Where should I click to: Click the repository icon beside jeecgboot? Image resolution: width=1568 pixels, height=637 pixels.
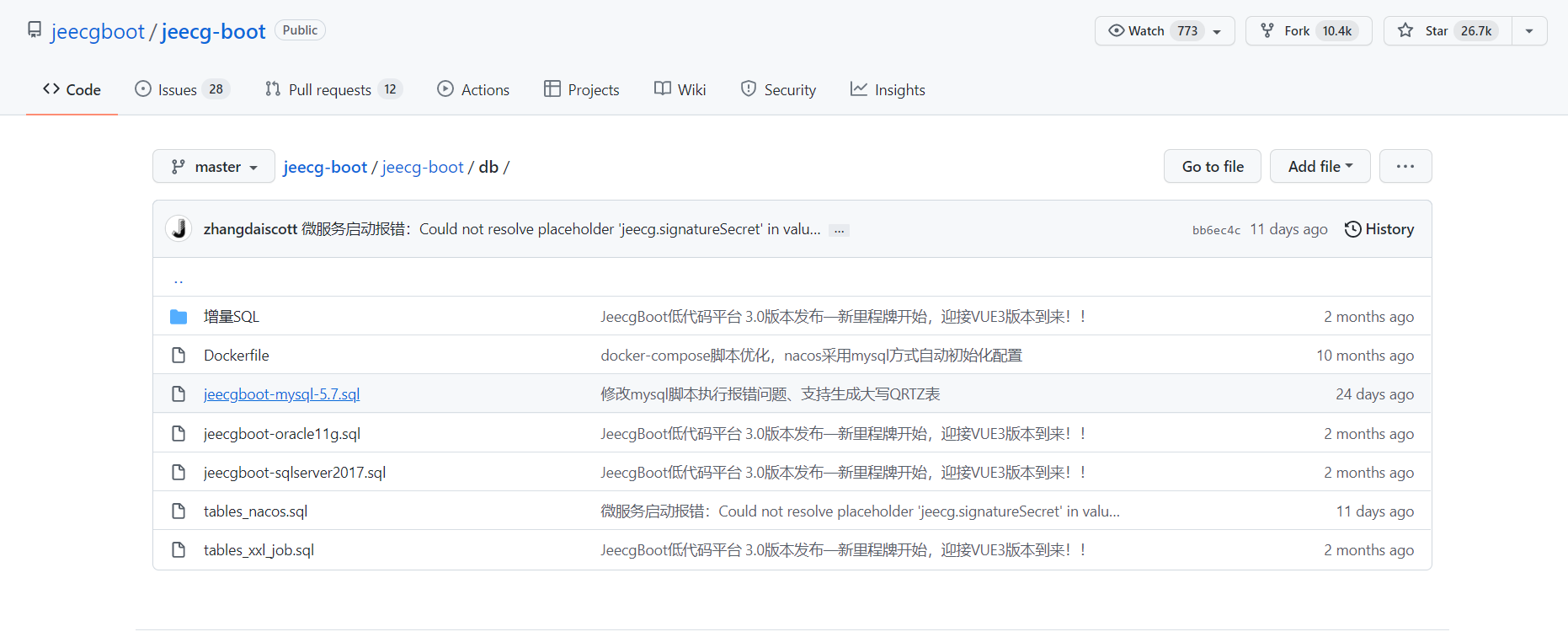pyautogui.click(x=35, y=30)
